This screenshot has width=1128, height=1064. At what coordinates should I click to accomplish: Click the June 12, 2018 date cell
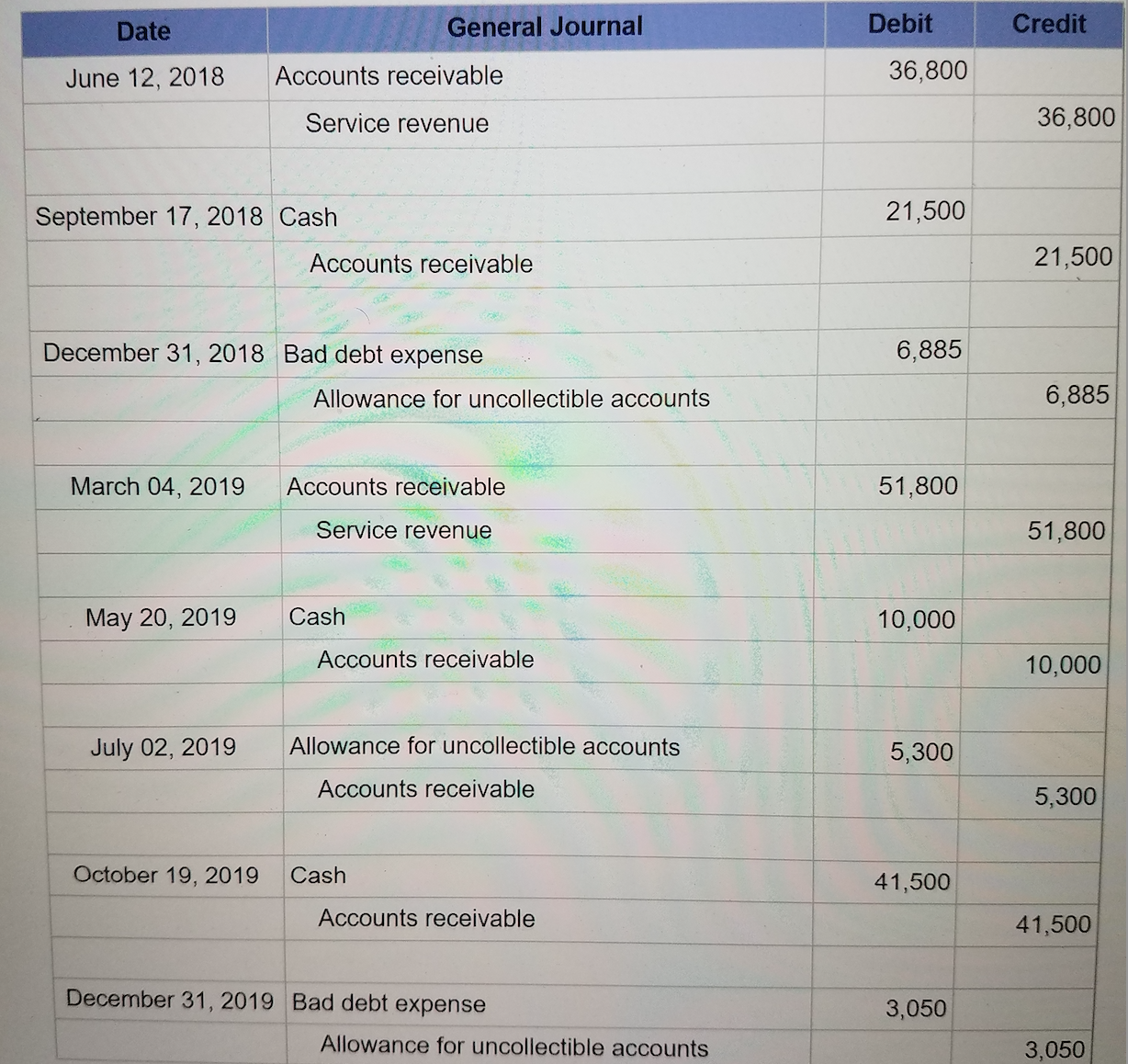click(x=145, y=77)
